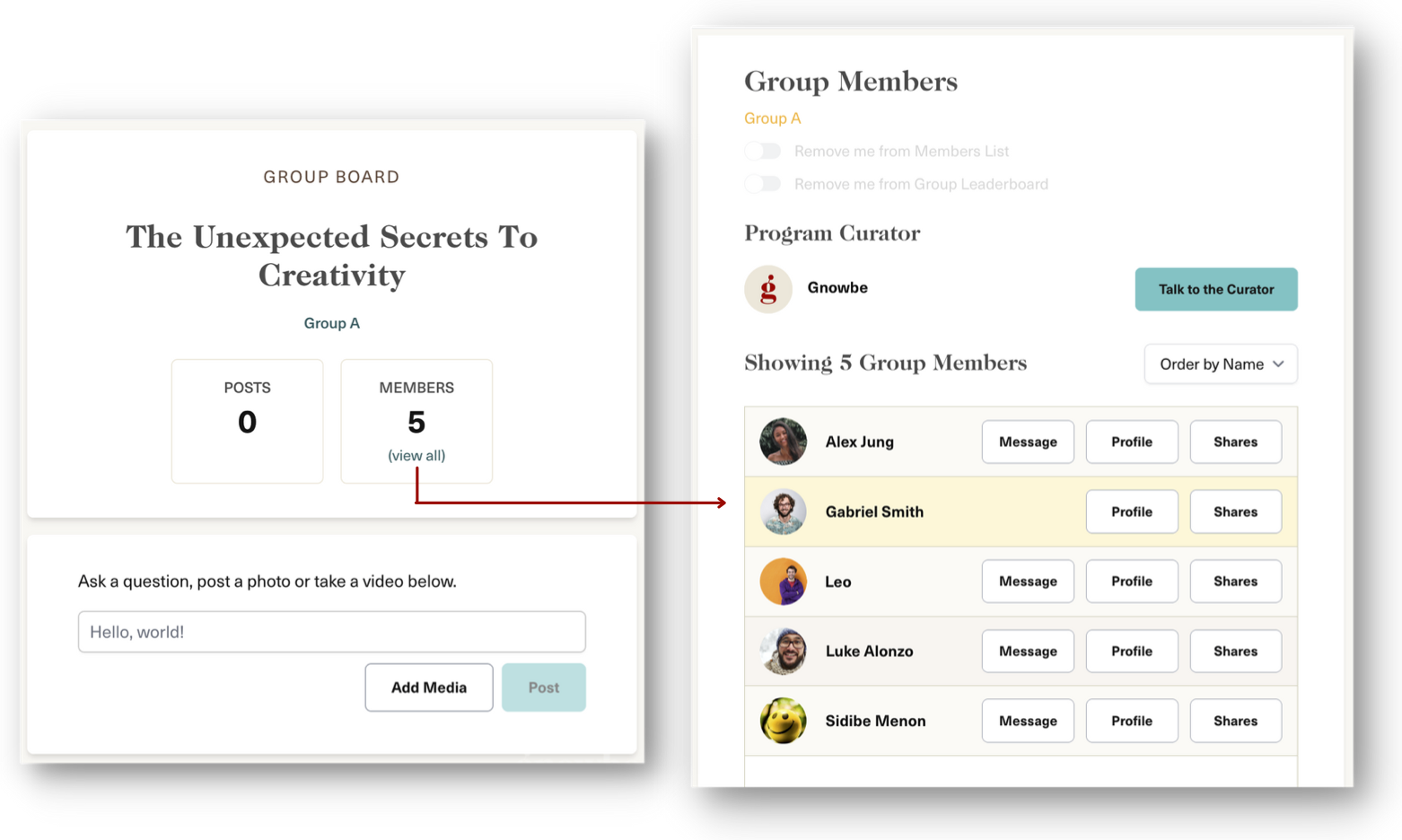Open the Order by Name dropdown
Screen dimensions: 1402x840
tap(1221, 363)
